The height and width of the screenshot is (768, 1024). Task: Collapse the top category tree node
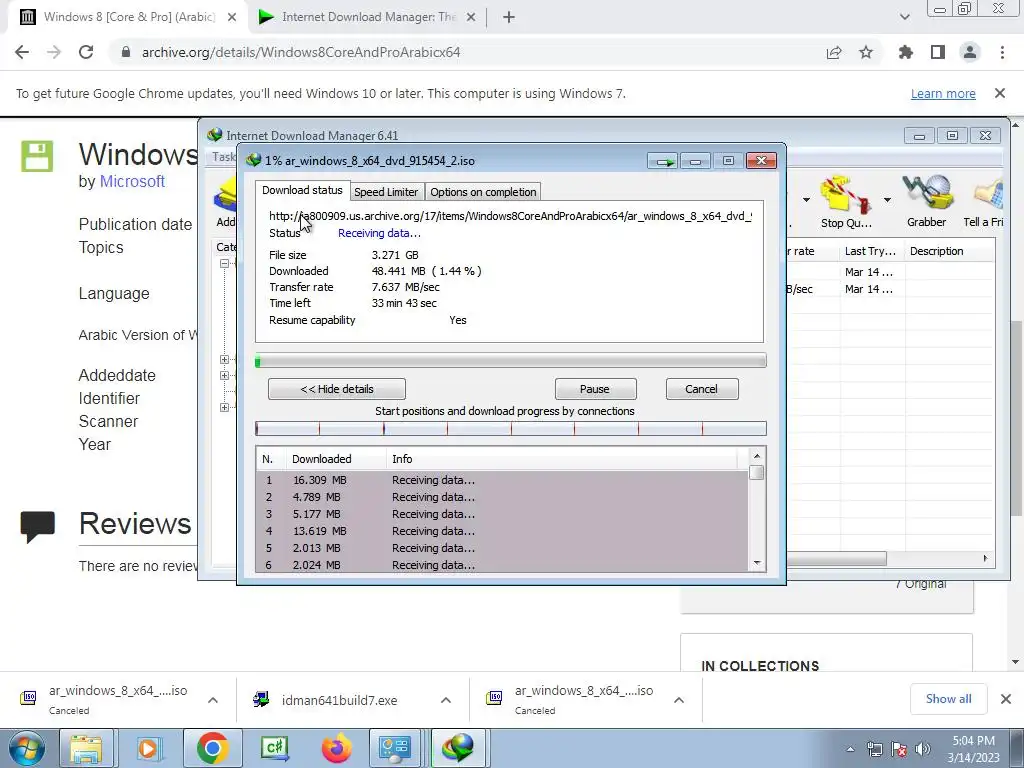tap(224, 263)
